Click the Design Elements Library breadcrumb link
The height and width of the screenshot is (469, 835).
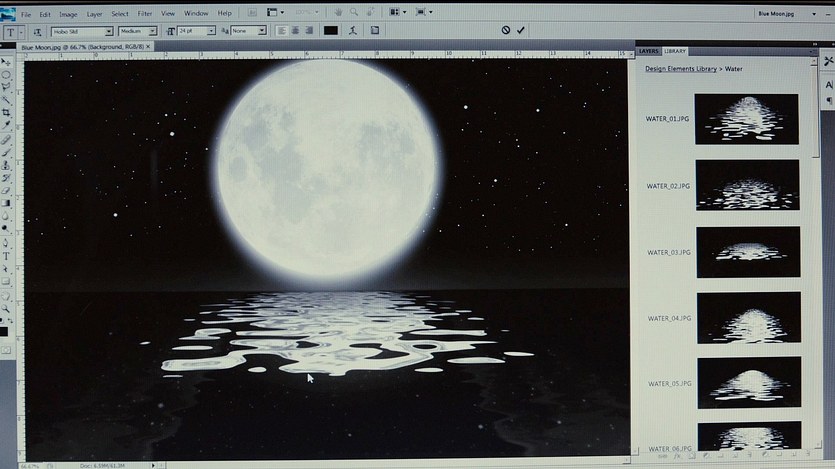pos(681,69)
